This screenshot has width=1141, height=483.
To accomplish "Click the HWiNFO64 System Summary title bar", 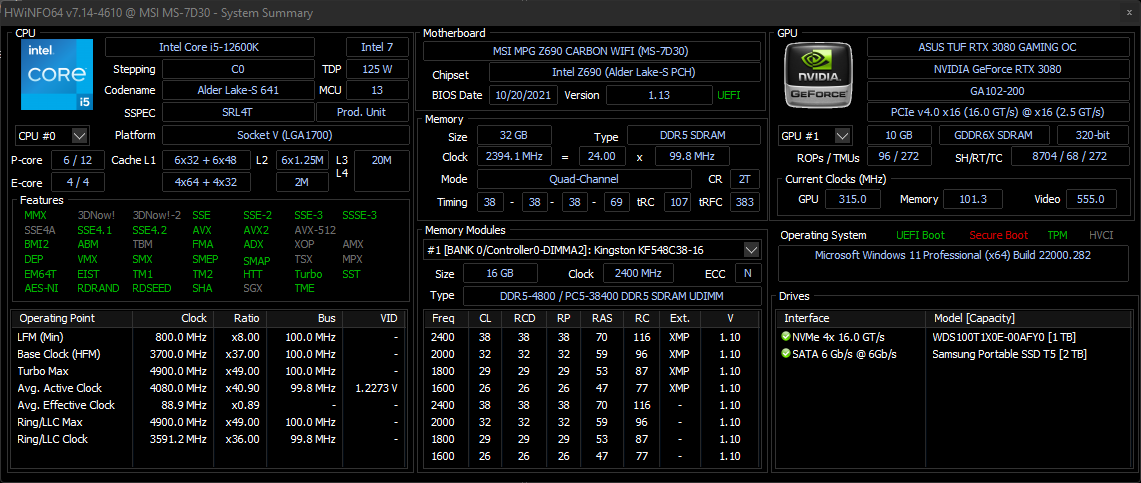I will pos(570,12).
